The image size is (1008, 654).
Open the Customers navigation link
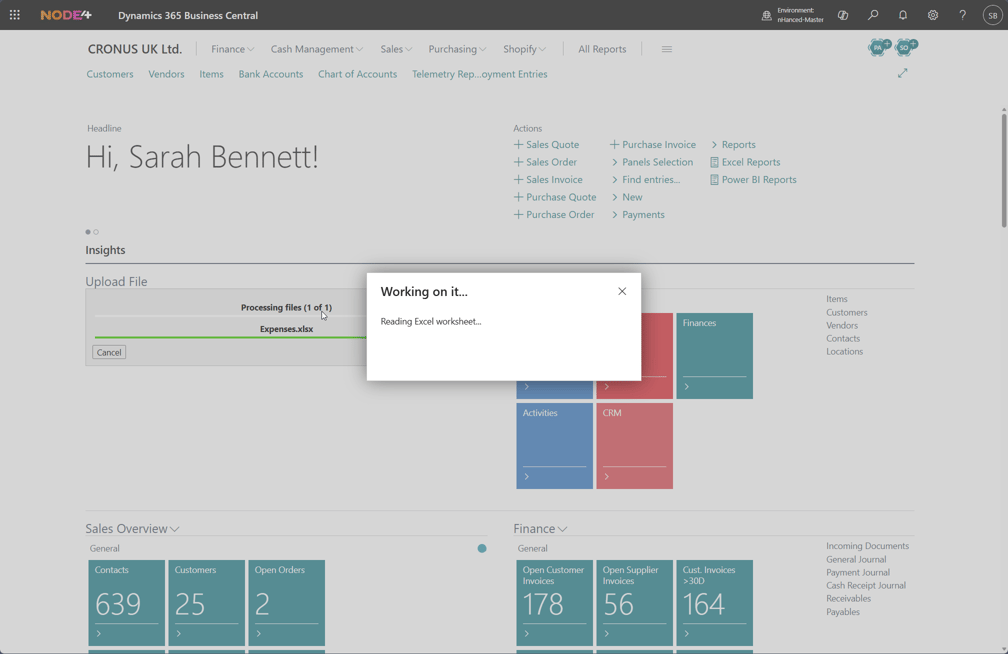point(110,74)
